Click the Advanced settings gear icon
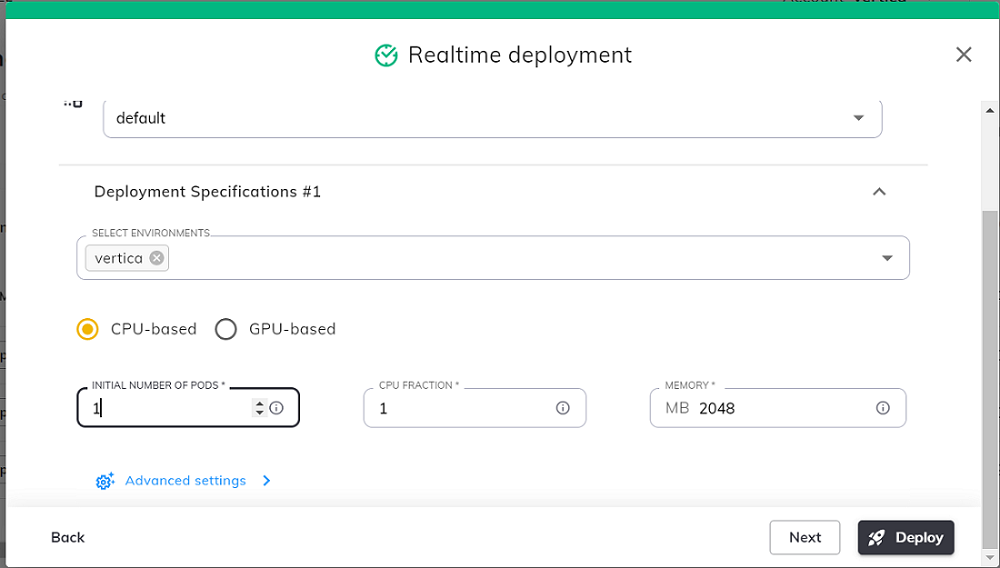The width and height of the screenshot is (1000, 568). click(105, 481)
